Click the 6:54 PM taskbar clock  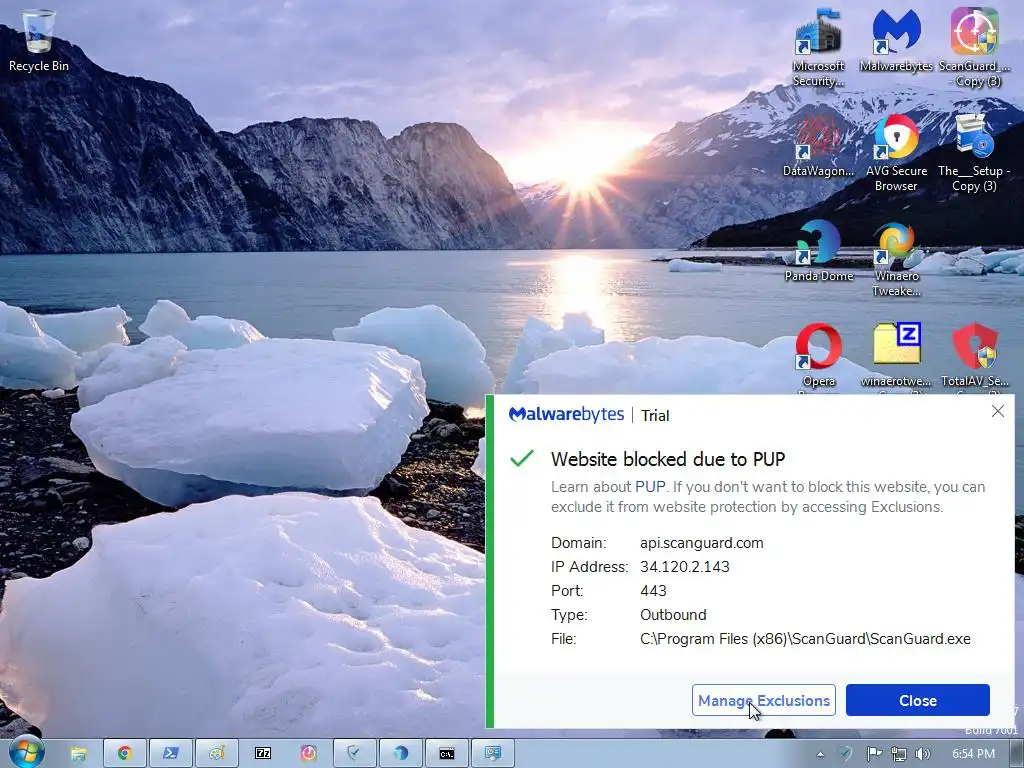pos(973,754)
